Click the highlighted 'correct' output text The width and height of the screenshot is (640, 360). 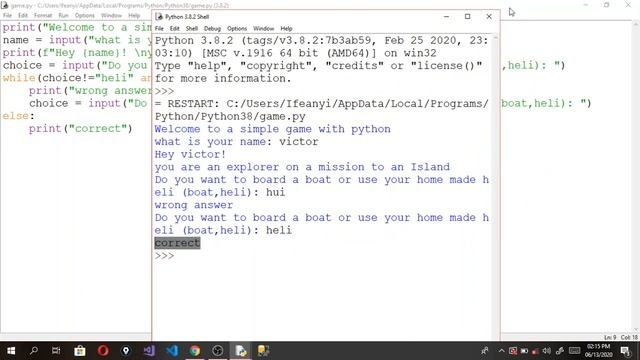177,243
